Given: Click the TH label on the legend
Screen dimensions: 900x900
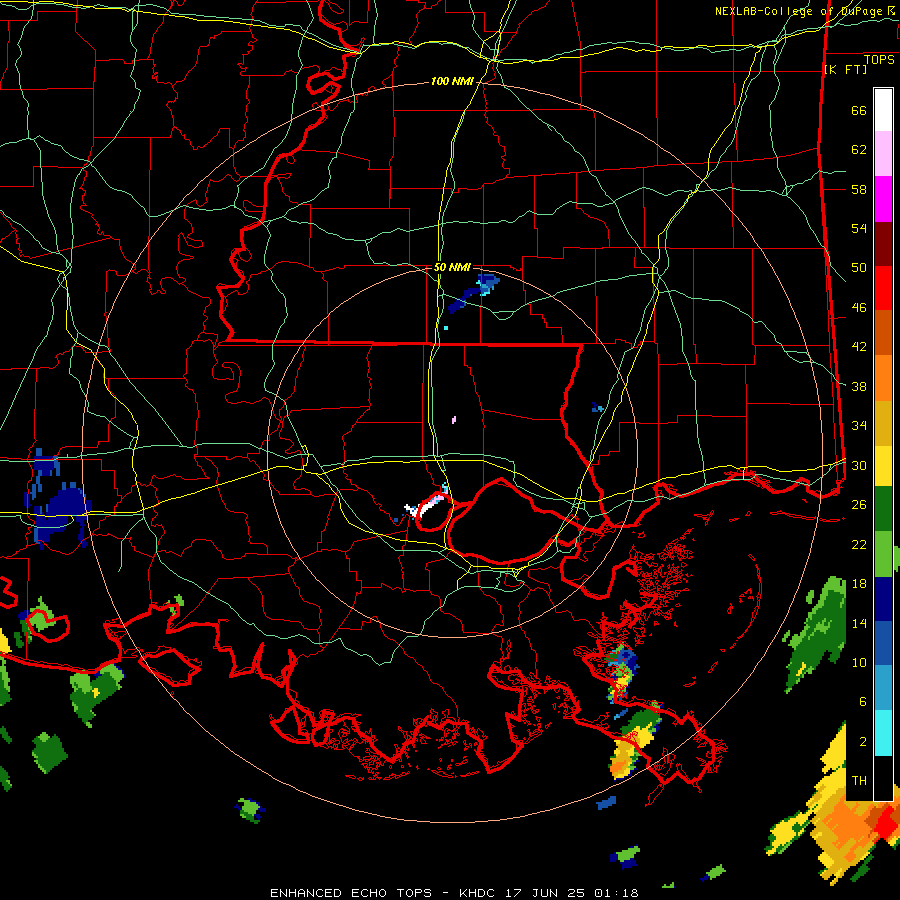Looking at the screenshot, I should pos(859,781).
